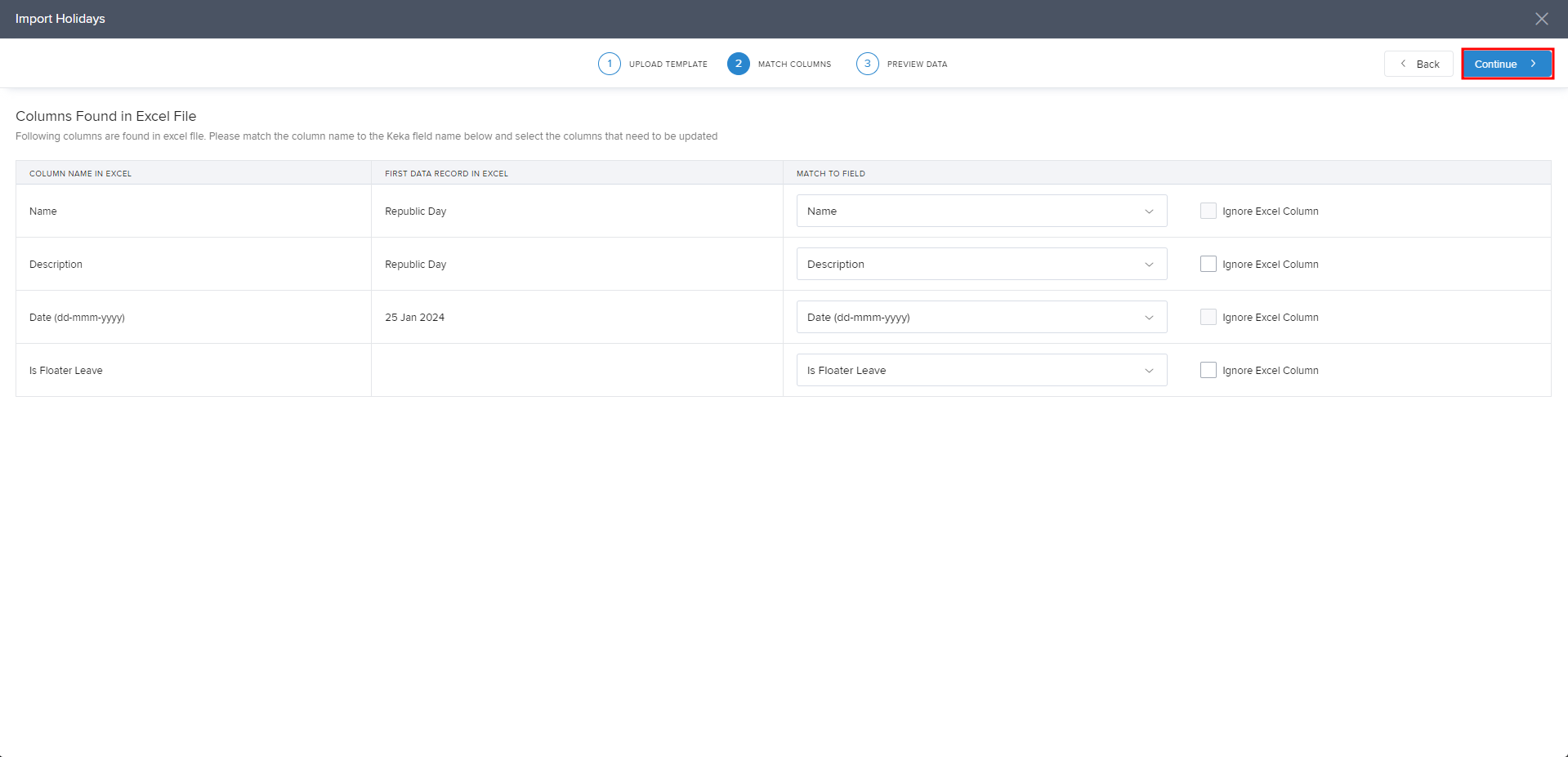
Task: Select the Preview Data step label
Action: pyautogui.click(x=917, y=65)
